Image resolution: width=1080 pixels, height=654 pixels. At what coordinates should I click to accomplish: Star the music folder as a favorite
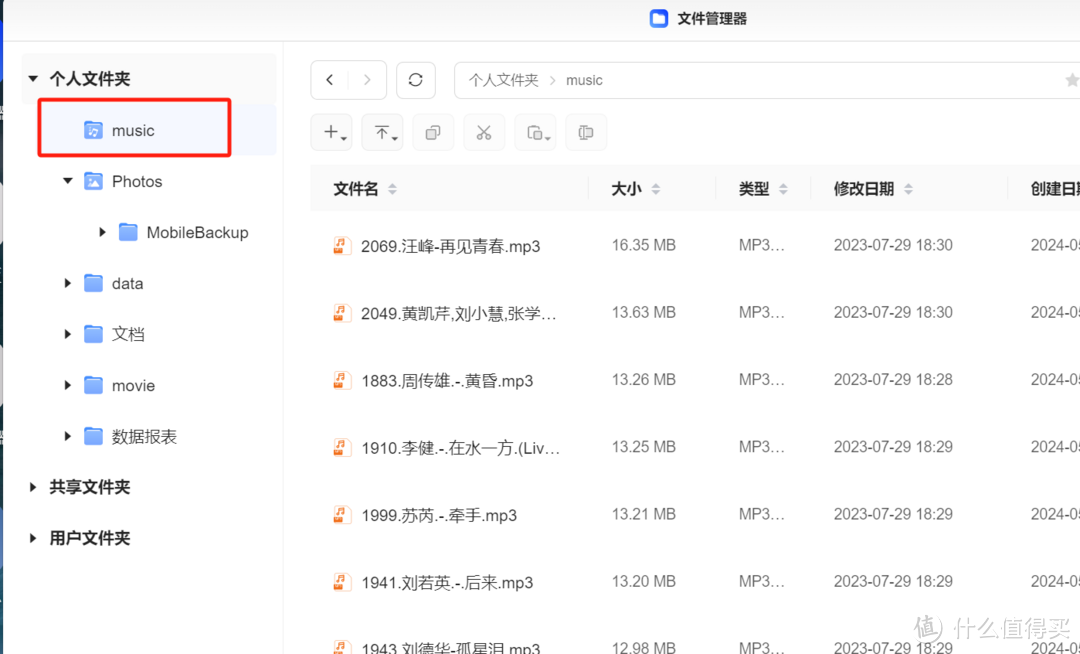pos(1072,80)
